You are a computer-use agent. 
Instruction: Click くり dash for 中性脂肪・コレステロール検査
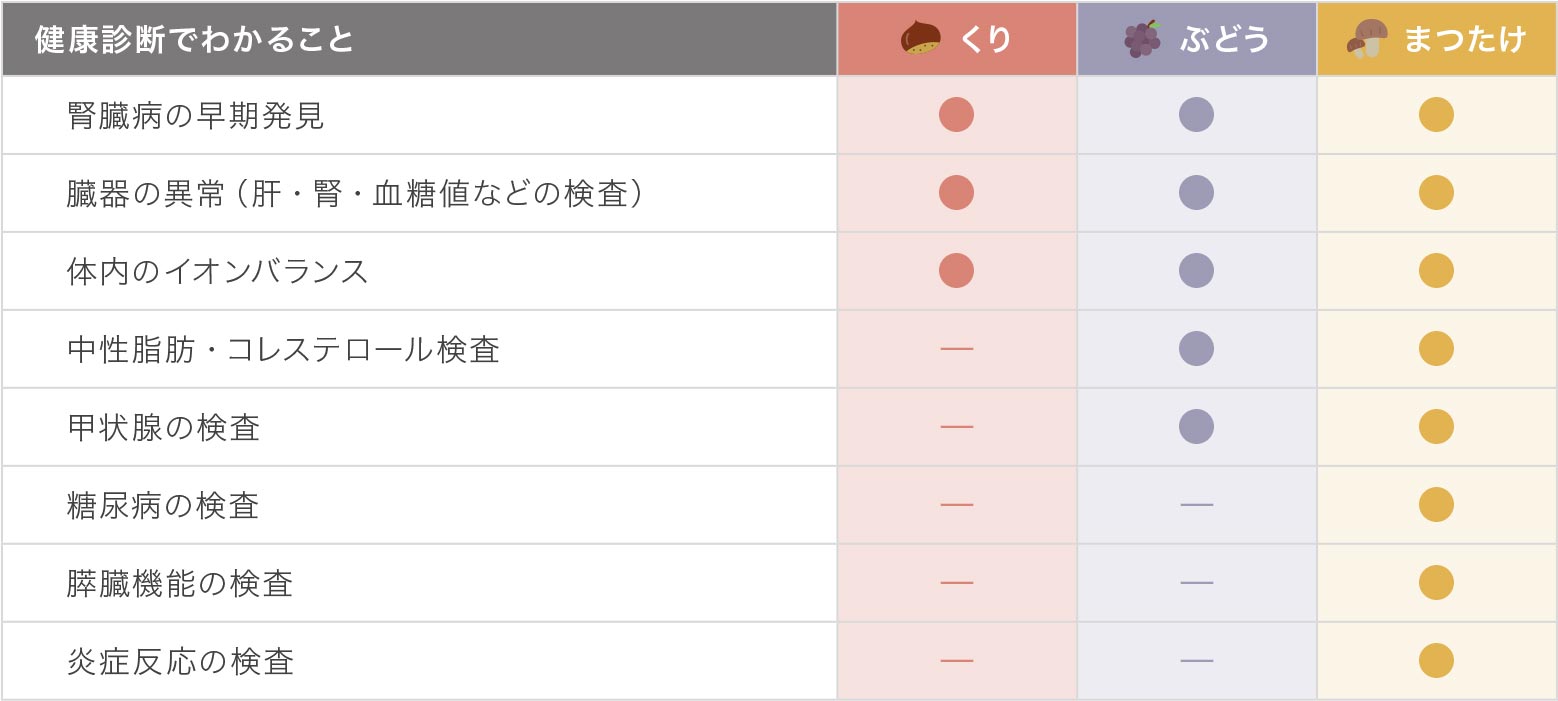coord(956,349)
